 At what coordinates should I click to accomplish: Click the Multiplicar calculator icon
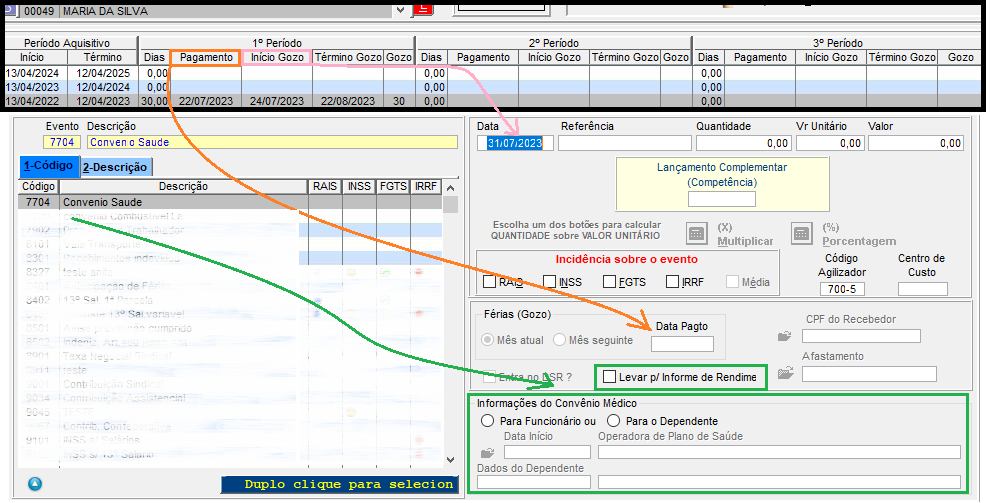pyautogui.click(x=696, y=234)
